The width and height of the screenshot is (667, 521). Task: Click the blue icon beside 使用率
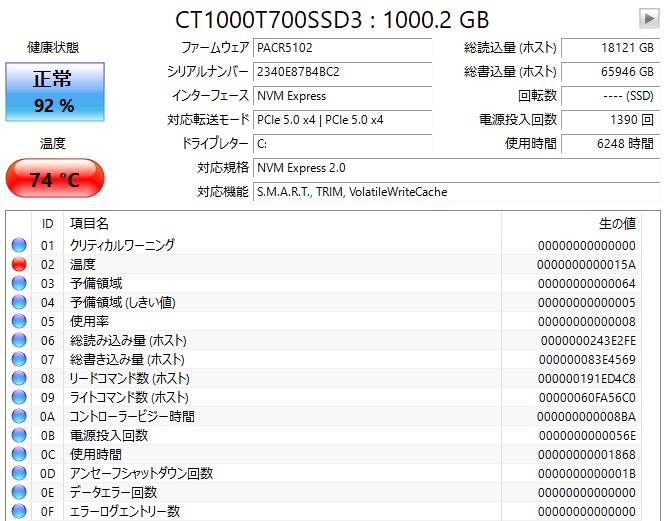19,321
